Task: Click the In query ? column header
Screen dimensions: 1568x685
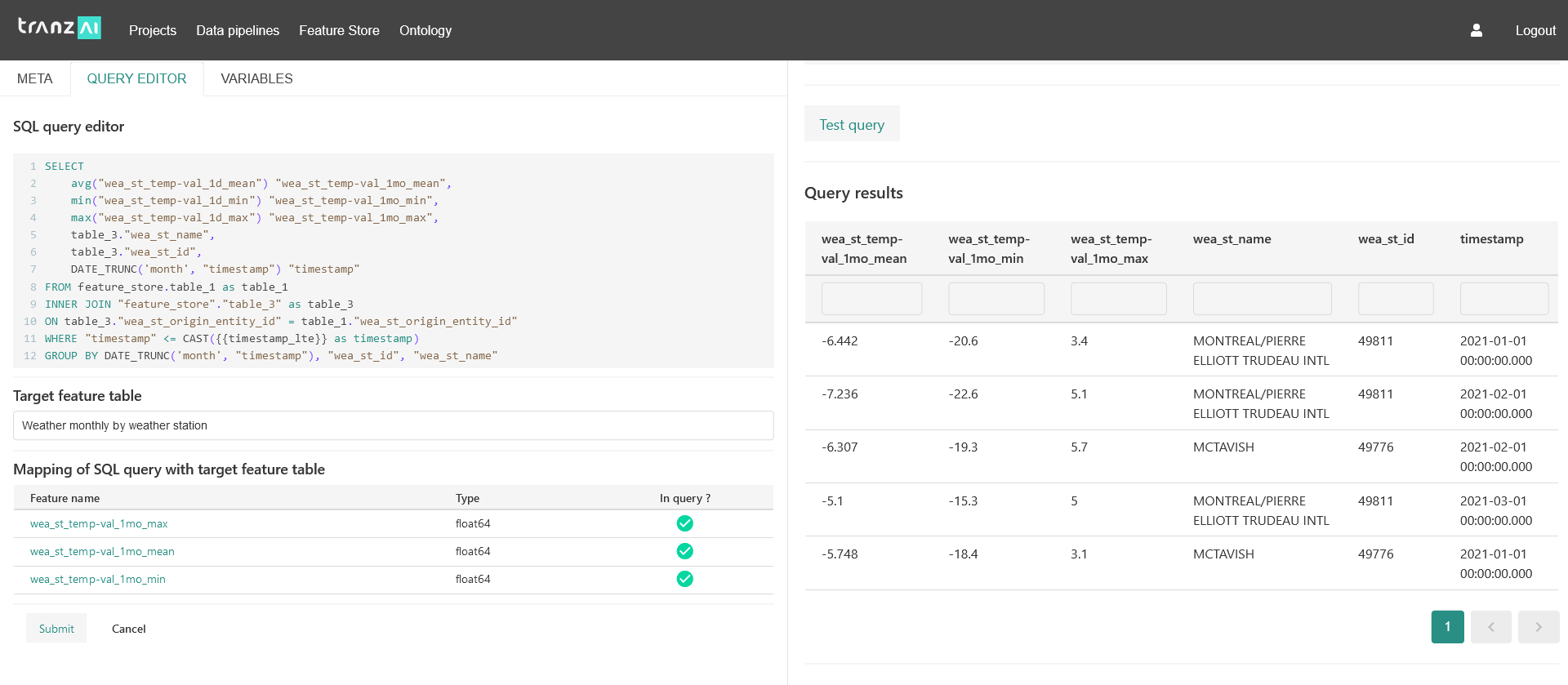Action: click(685, 498)
